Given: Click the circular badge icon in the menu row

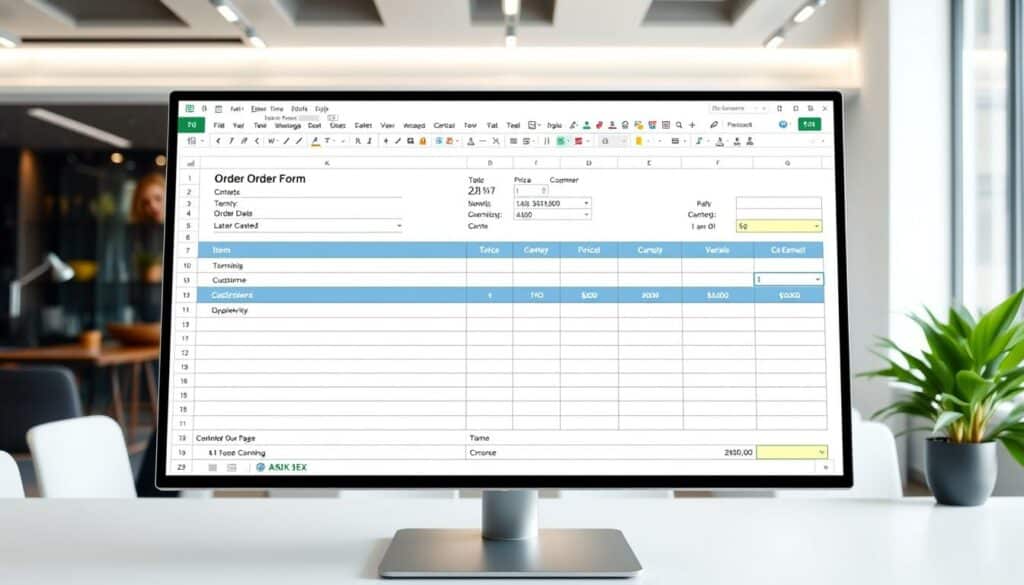Looking at the screenshot, I should (625, 125).
